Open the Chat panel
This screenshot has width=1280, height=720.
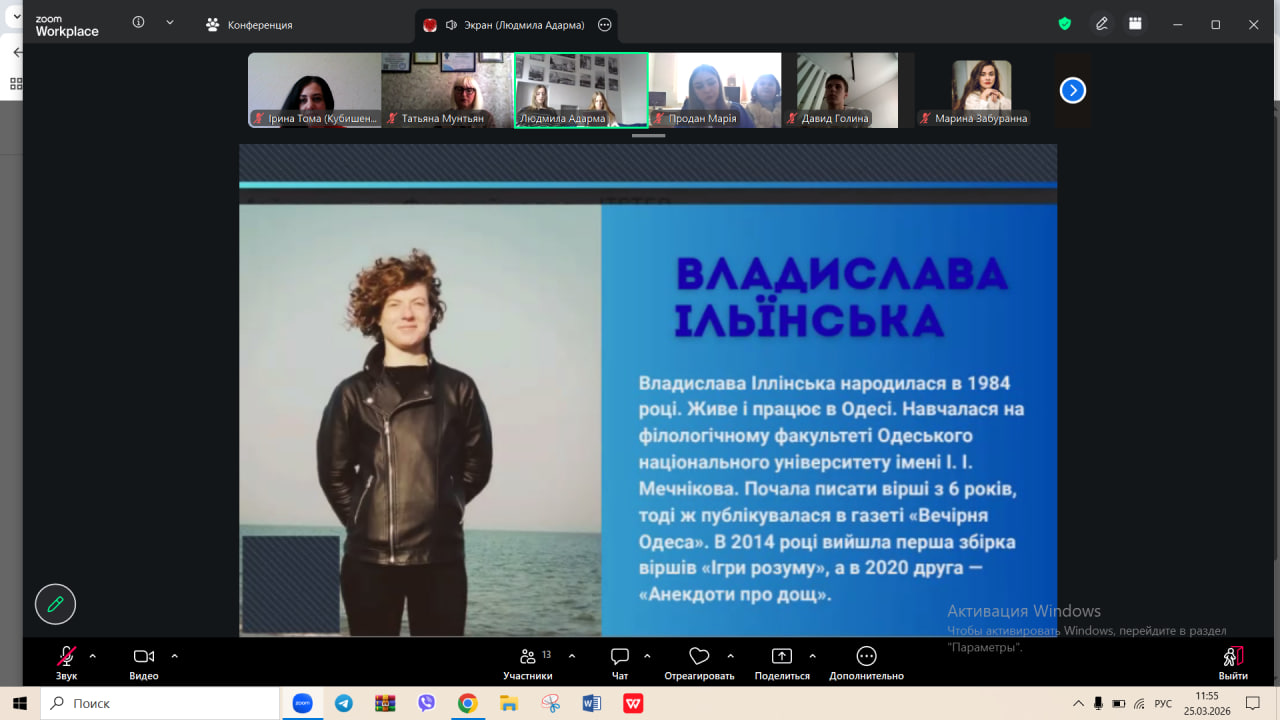(x=620, y=662)
